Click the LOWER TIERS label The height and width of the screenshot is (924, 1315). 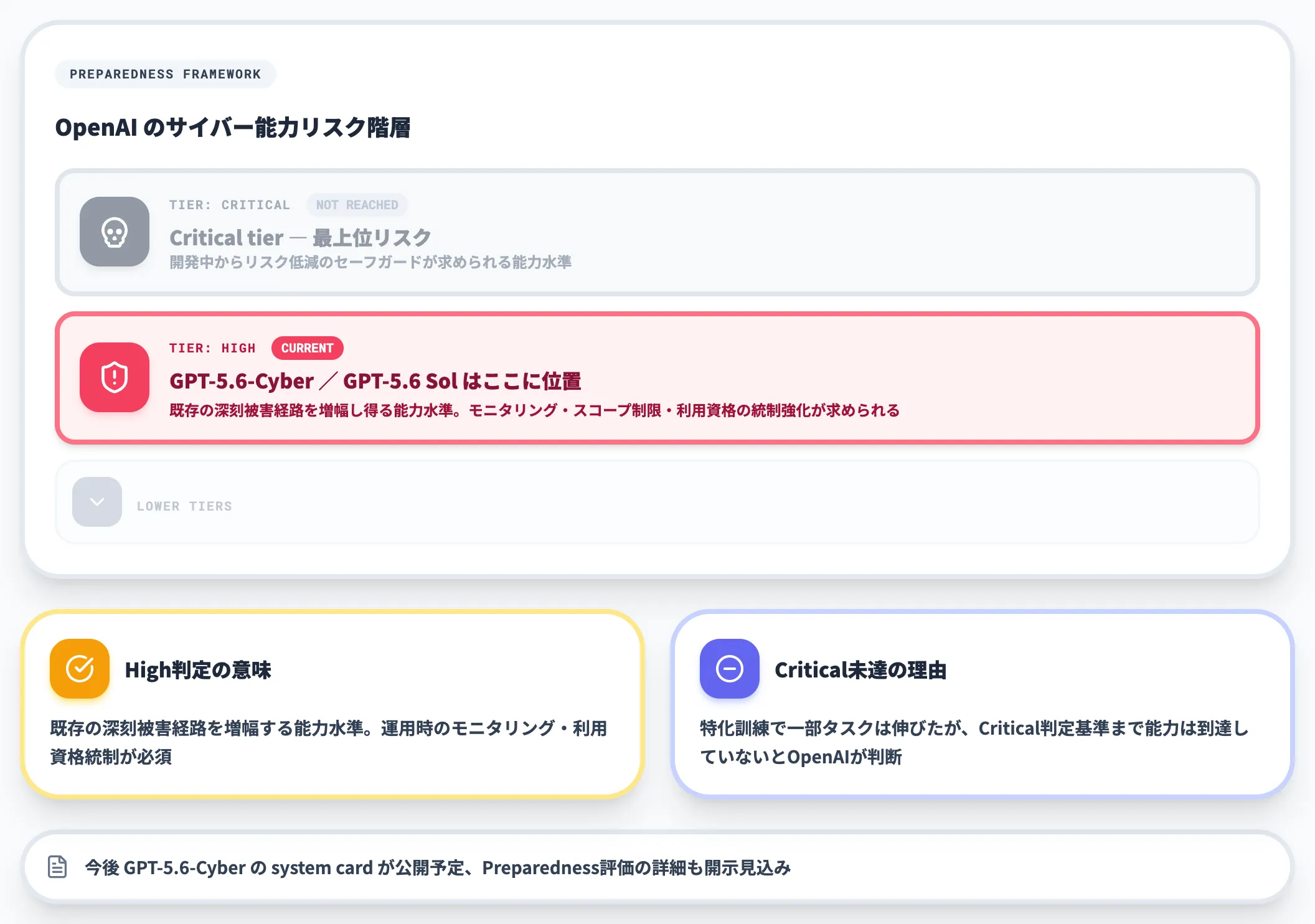pyautogui.click(x=184, y=506)
